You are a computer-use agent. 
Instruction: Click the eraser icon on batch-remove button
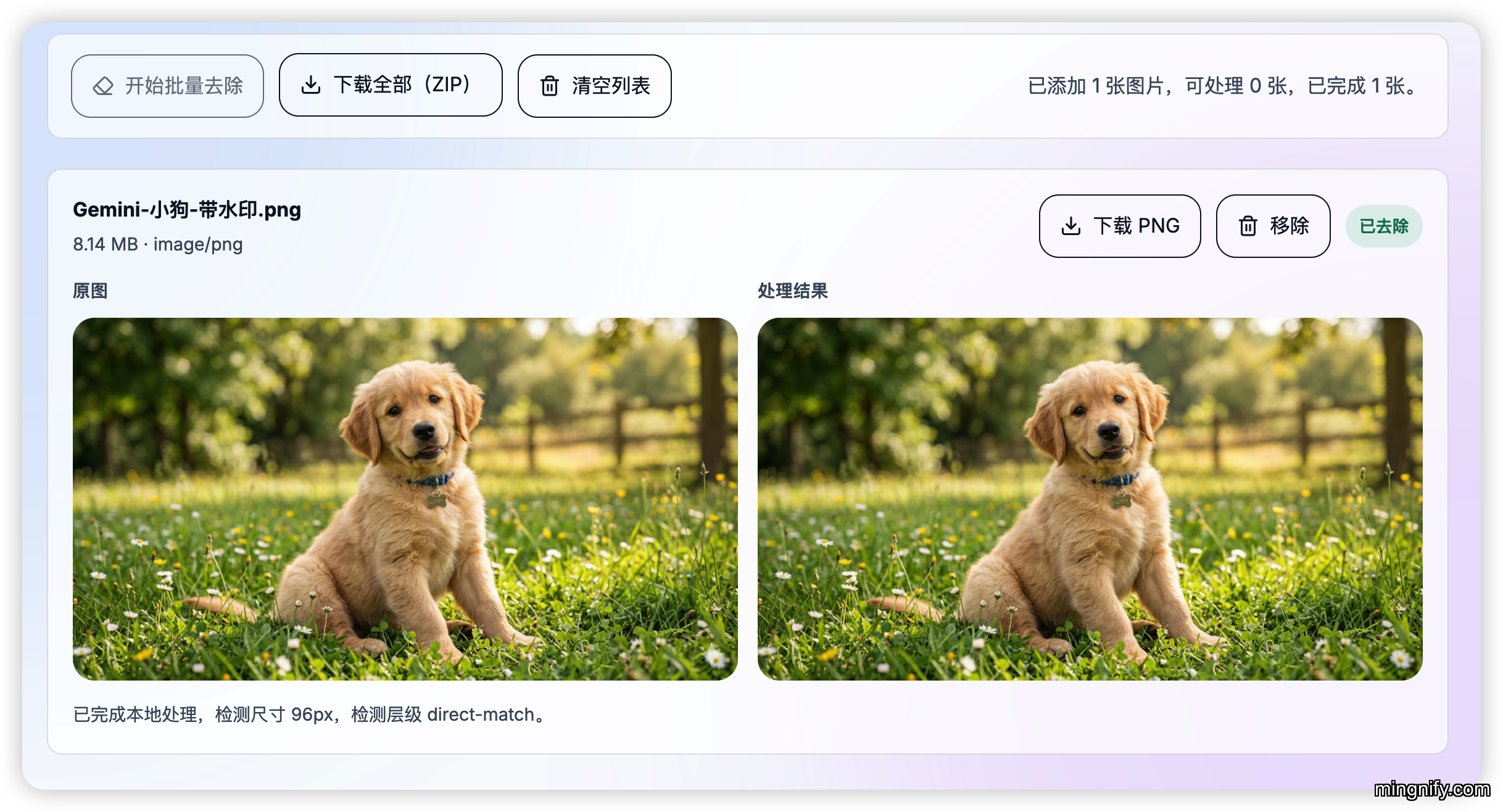tap(103, 86)
